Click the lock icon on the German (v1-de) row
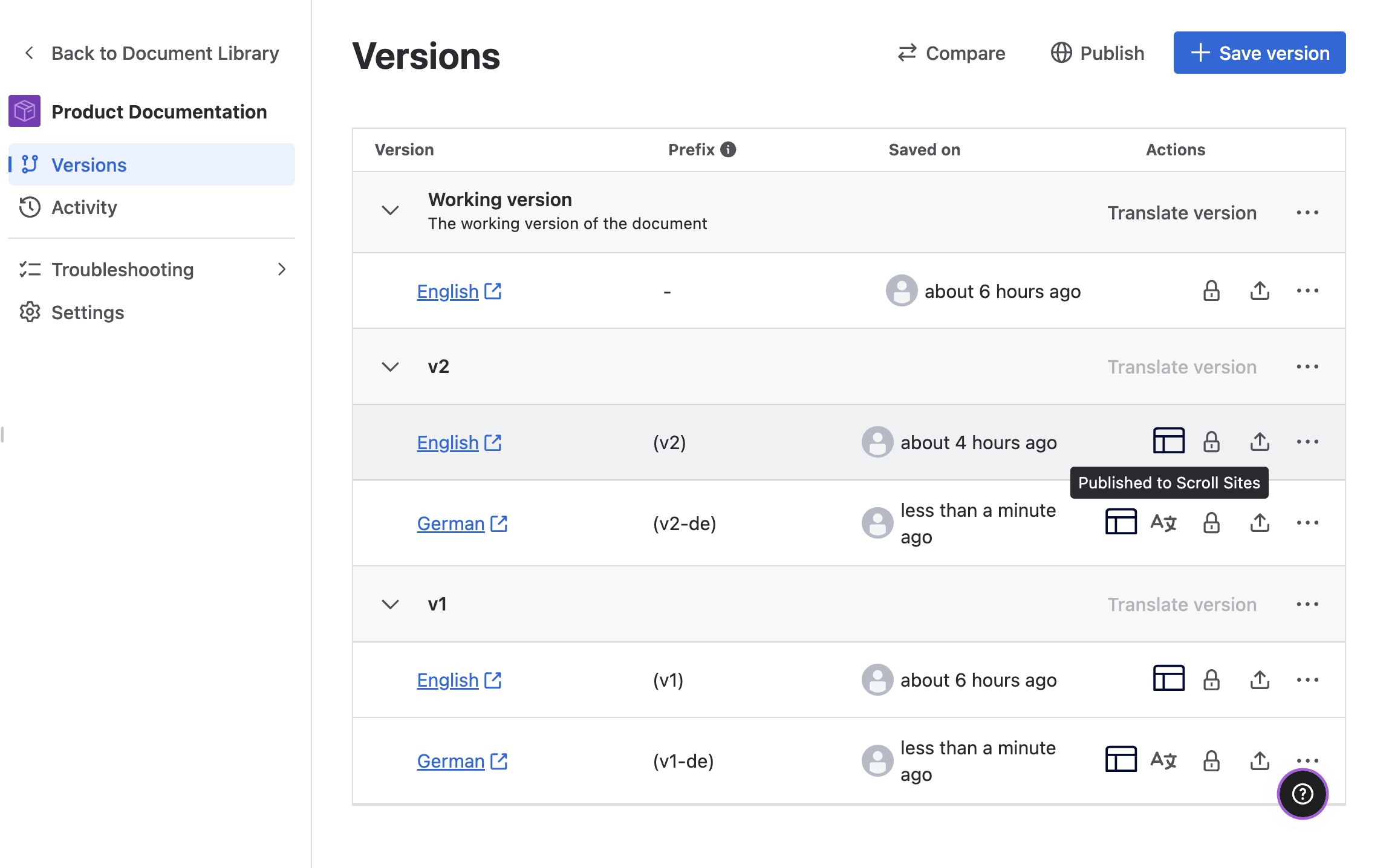 [1211, 760]
